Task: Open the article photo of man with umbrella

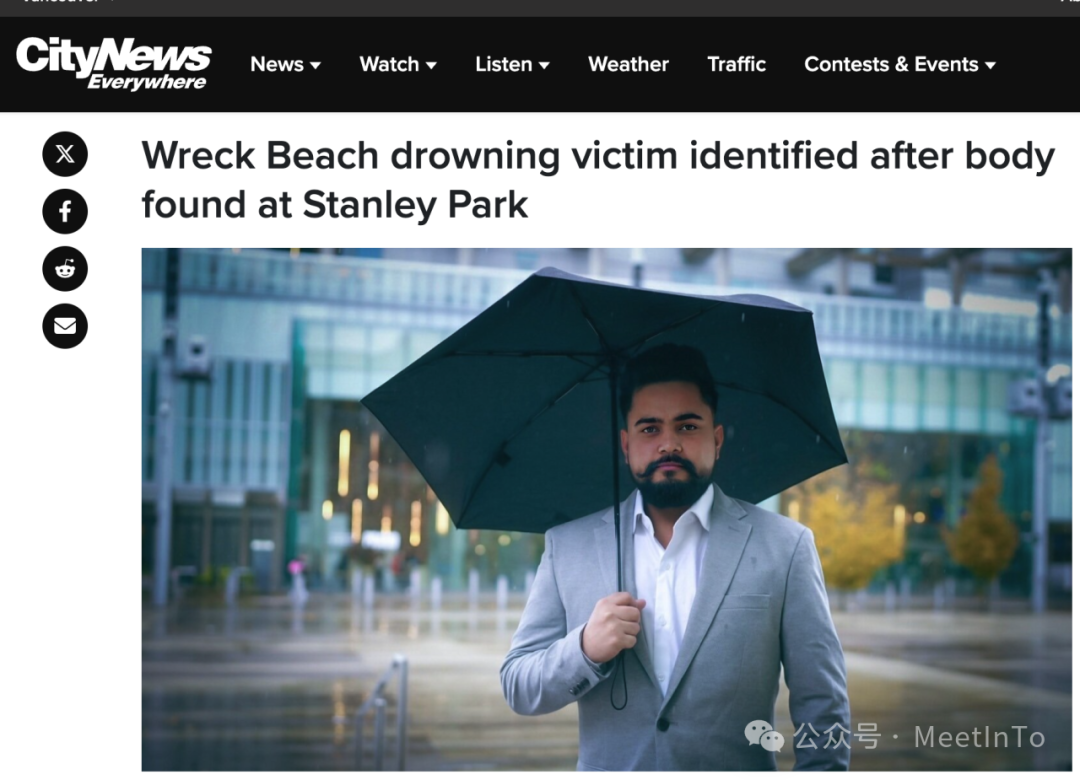Action: click(x=606, y=509)
